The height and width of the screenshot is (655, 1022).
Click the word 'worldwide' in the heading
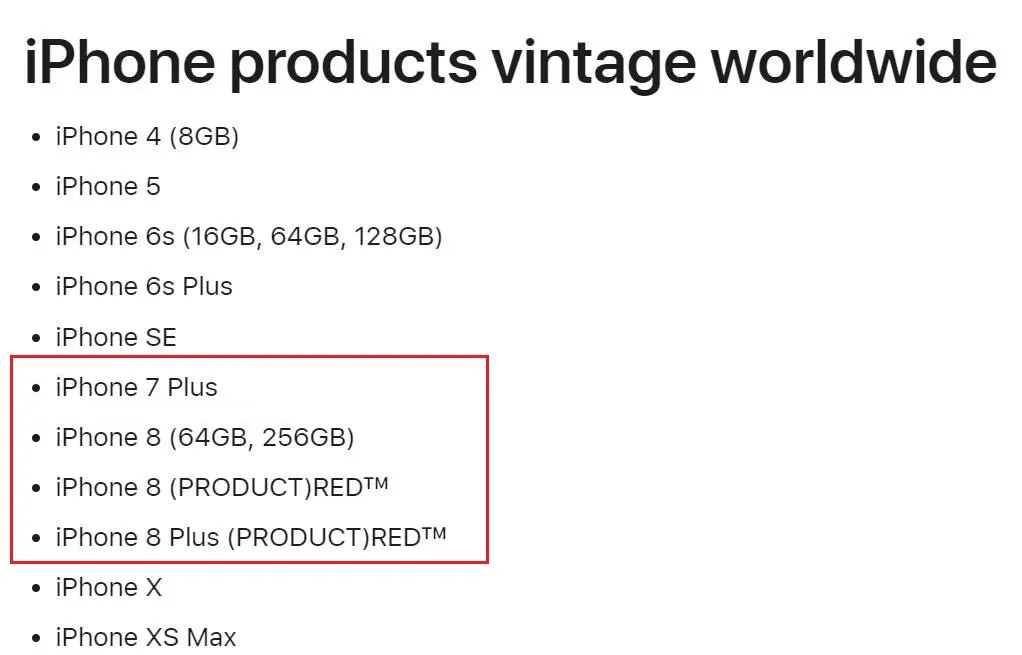coord(854,62)
